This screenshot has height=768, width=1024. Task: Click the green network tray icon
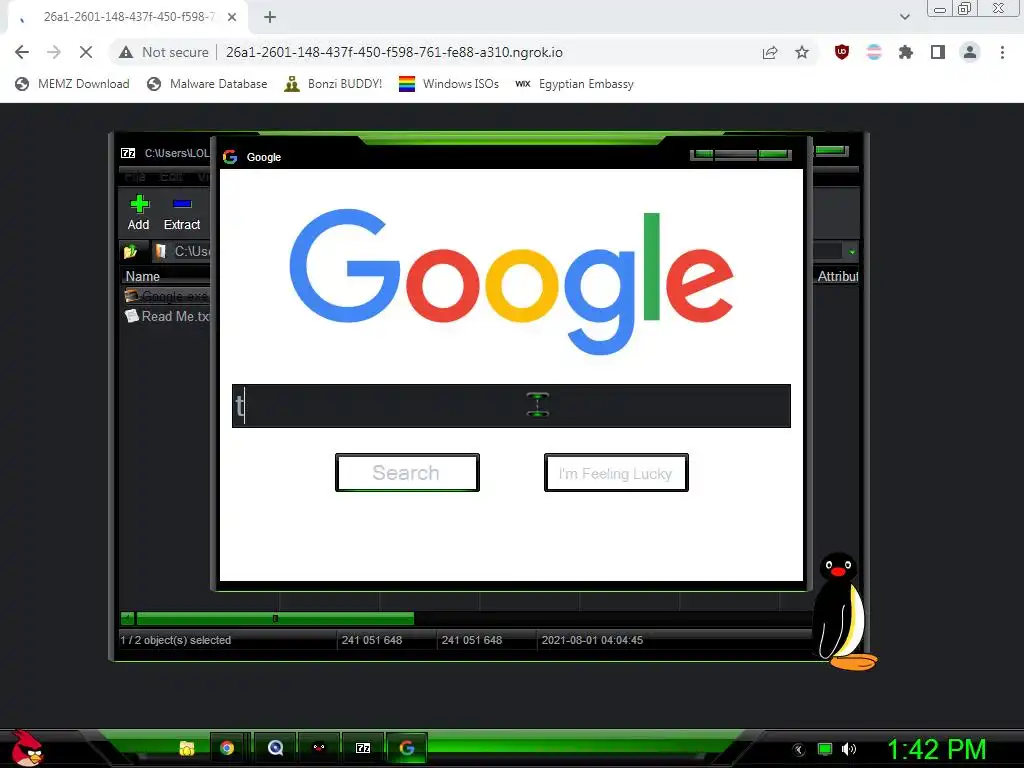click(x=825, y=750)
